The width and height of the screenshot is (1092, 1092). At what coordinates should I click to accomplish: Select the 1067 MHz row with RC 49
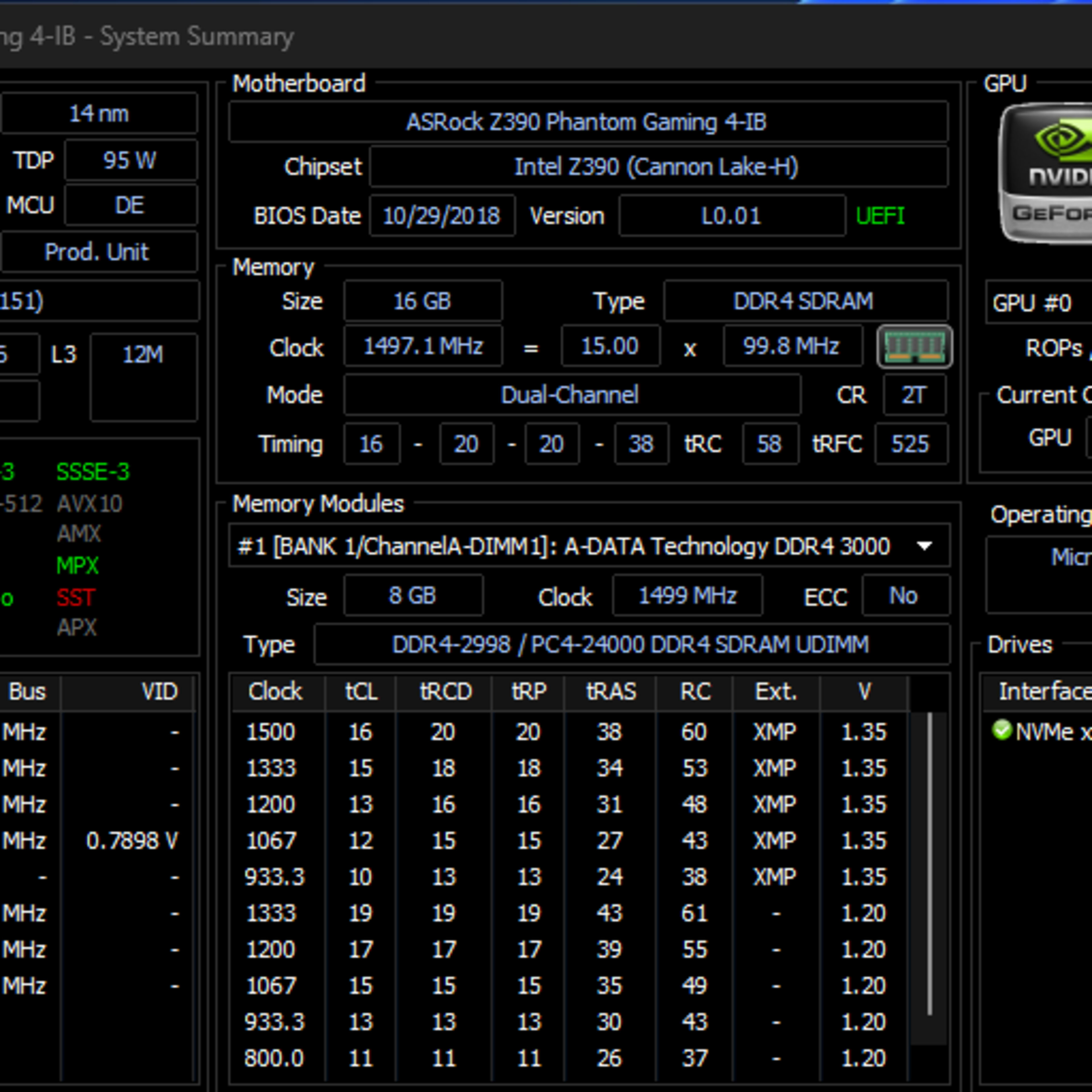click(570, 986)
